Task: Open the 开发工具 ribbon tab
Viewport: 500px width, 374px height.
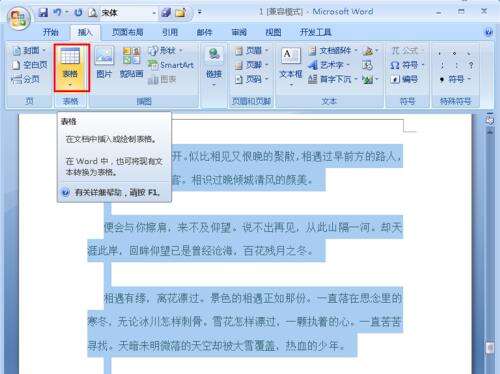Action: [315, 32]
